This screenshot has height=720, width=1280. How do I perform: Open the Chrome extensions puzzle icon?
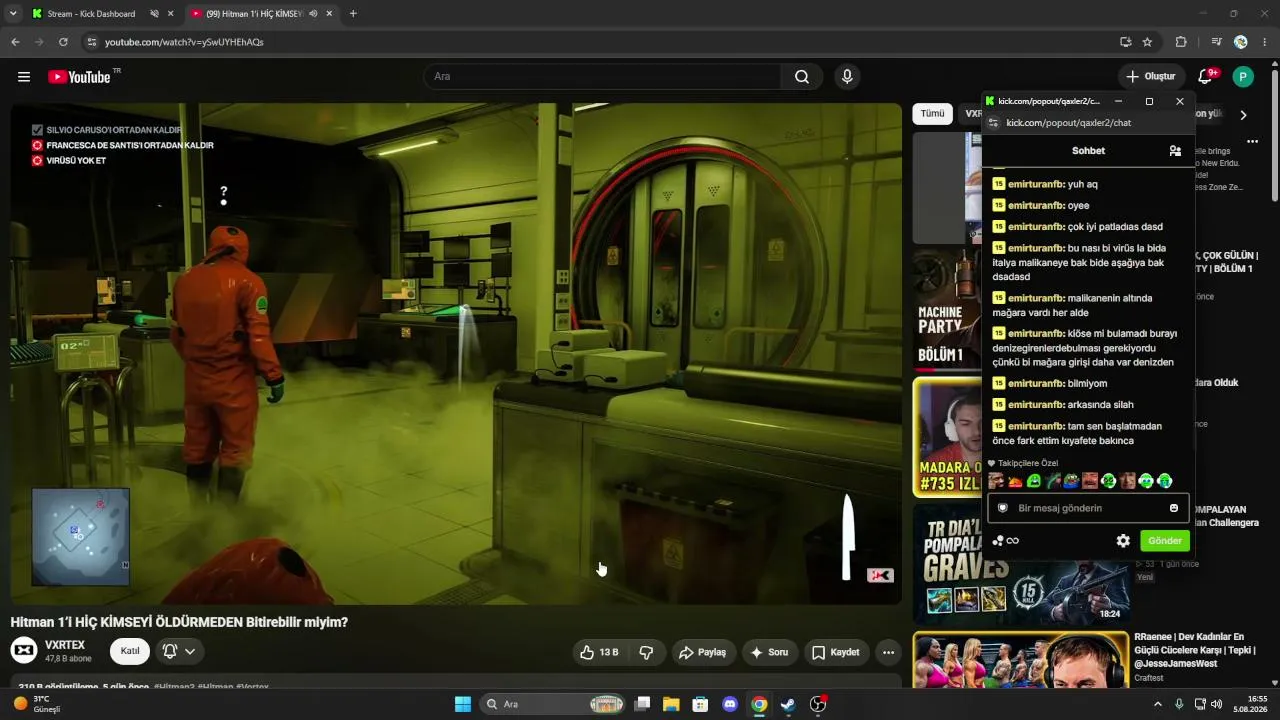[x=1181, y=42]
